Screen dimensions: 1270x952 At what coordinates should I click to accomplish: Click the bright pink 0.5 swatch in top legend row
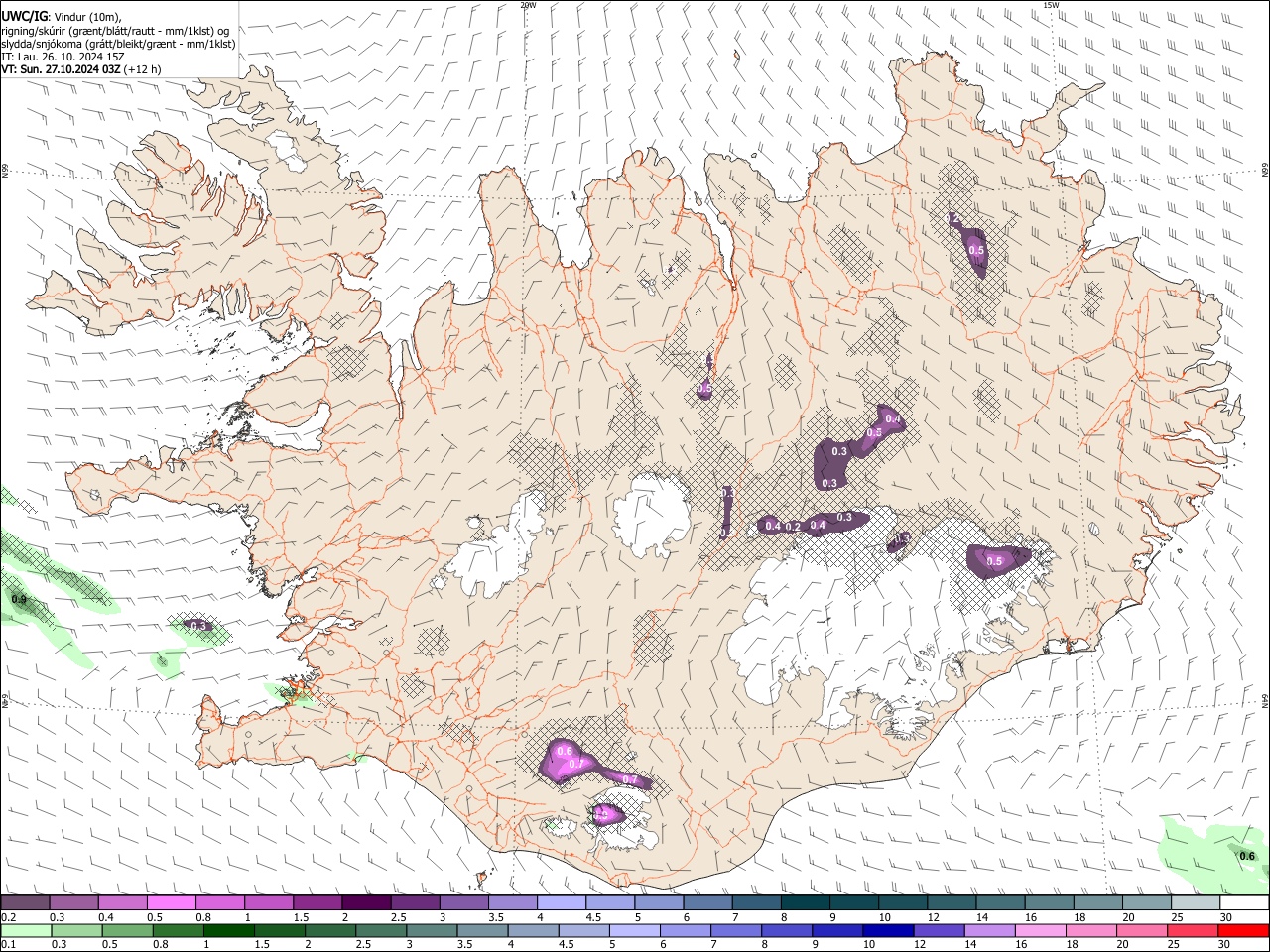[171, 903]
